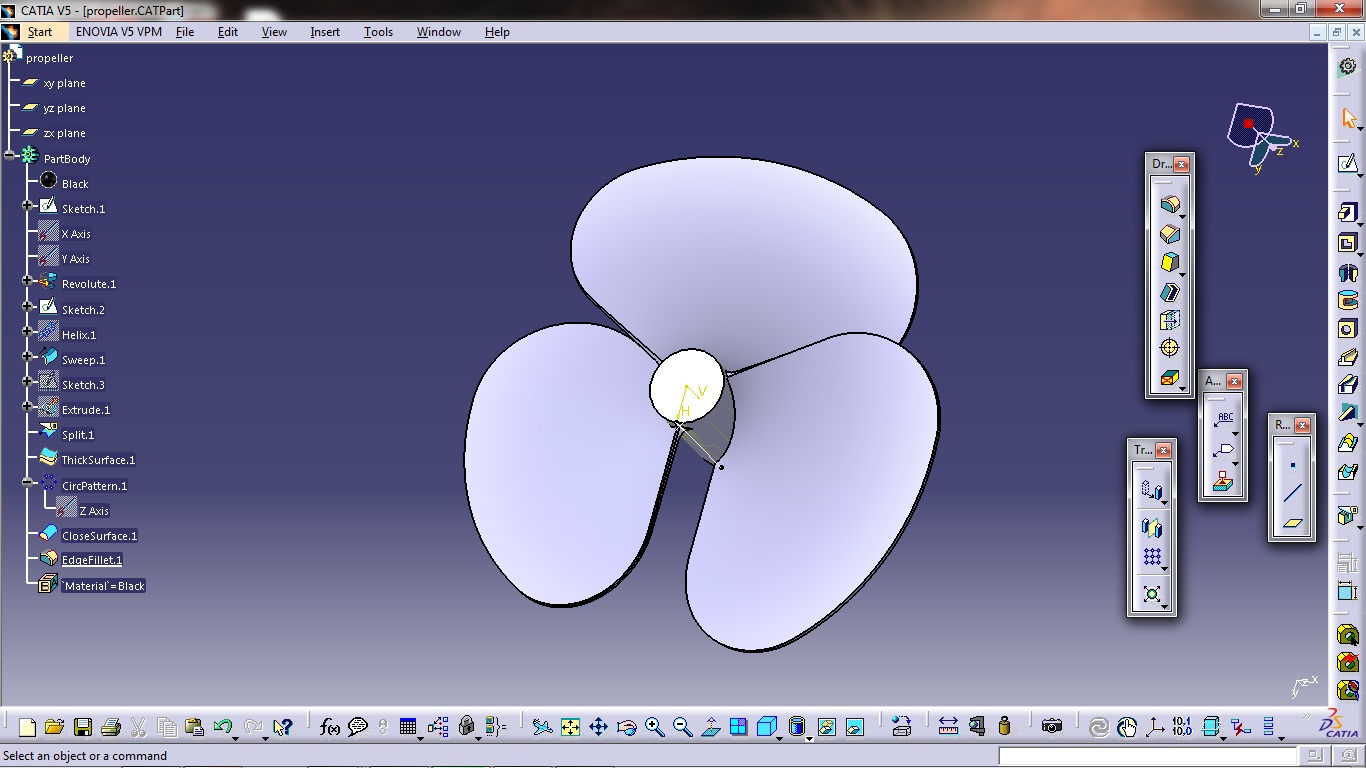Close the Transformation floating toolbar
Screen dimensions: 1366x768
click(x=1164, y=451)
